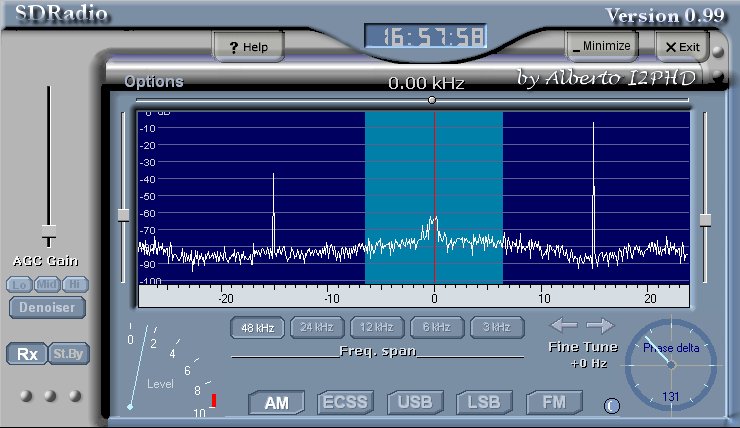Click the Fine Tune right arrow
The width and height of the screenshot is (740, 428).
point(600,325)
